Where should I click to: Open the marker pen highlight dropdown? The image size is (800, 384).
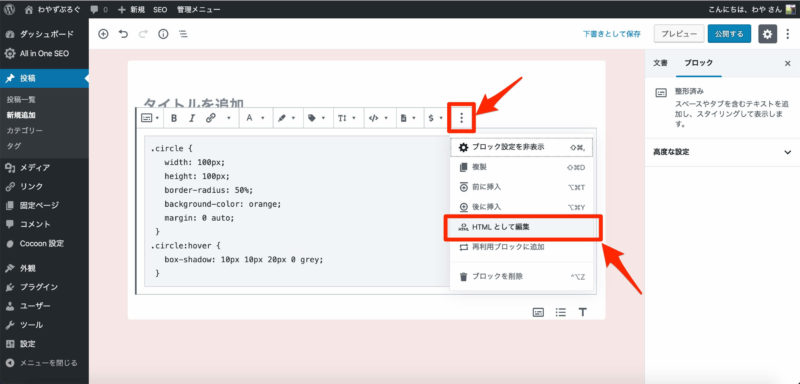click(288, 118)
